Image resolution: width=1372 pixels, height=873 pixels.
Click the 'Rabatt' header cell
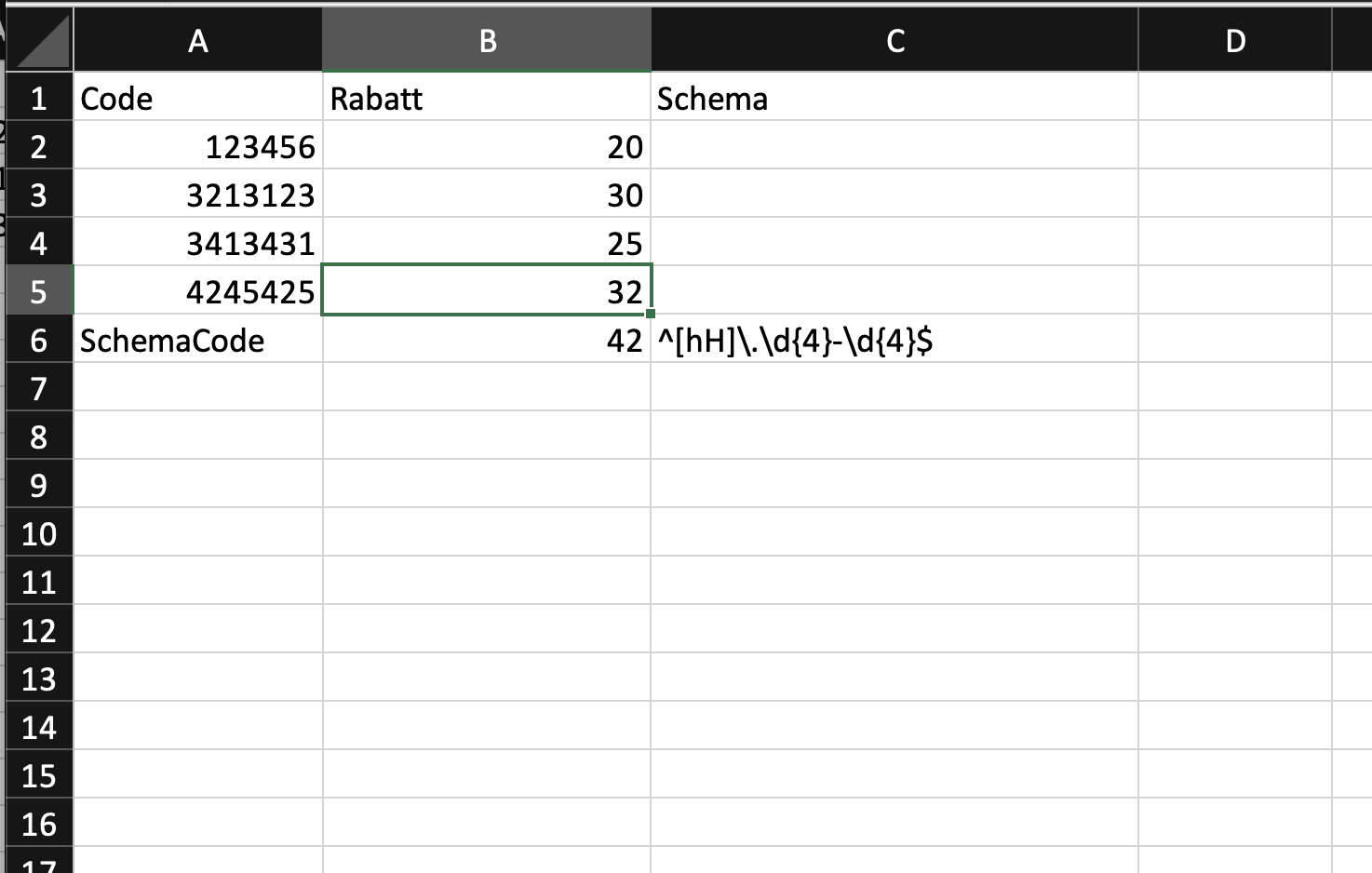487,99
